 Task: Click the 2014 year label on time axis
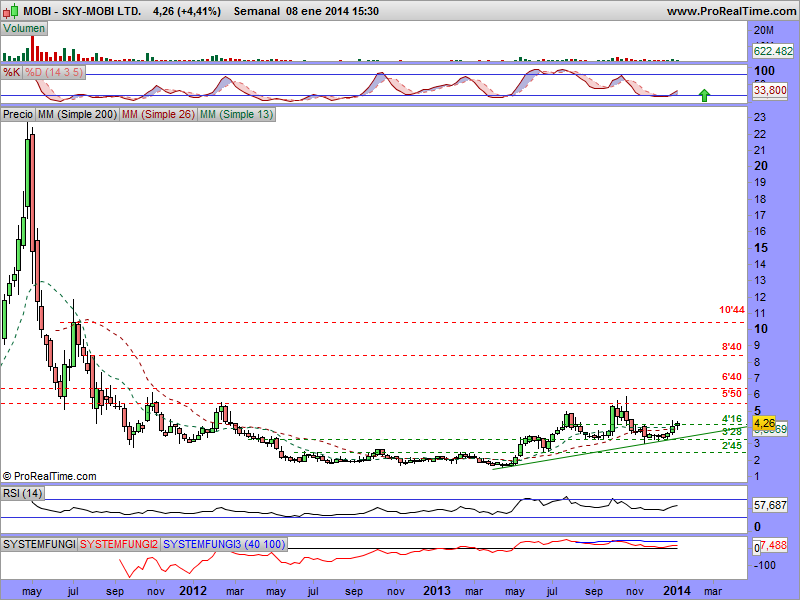click(676, 591)
